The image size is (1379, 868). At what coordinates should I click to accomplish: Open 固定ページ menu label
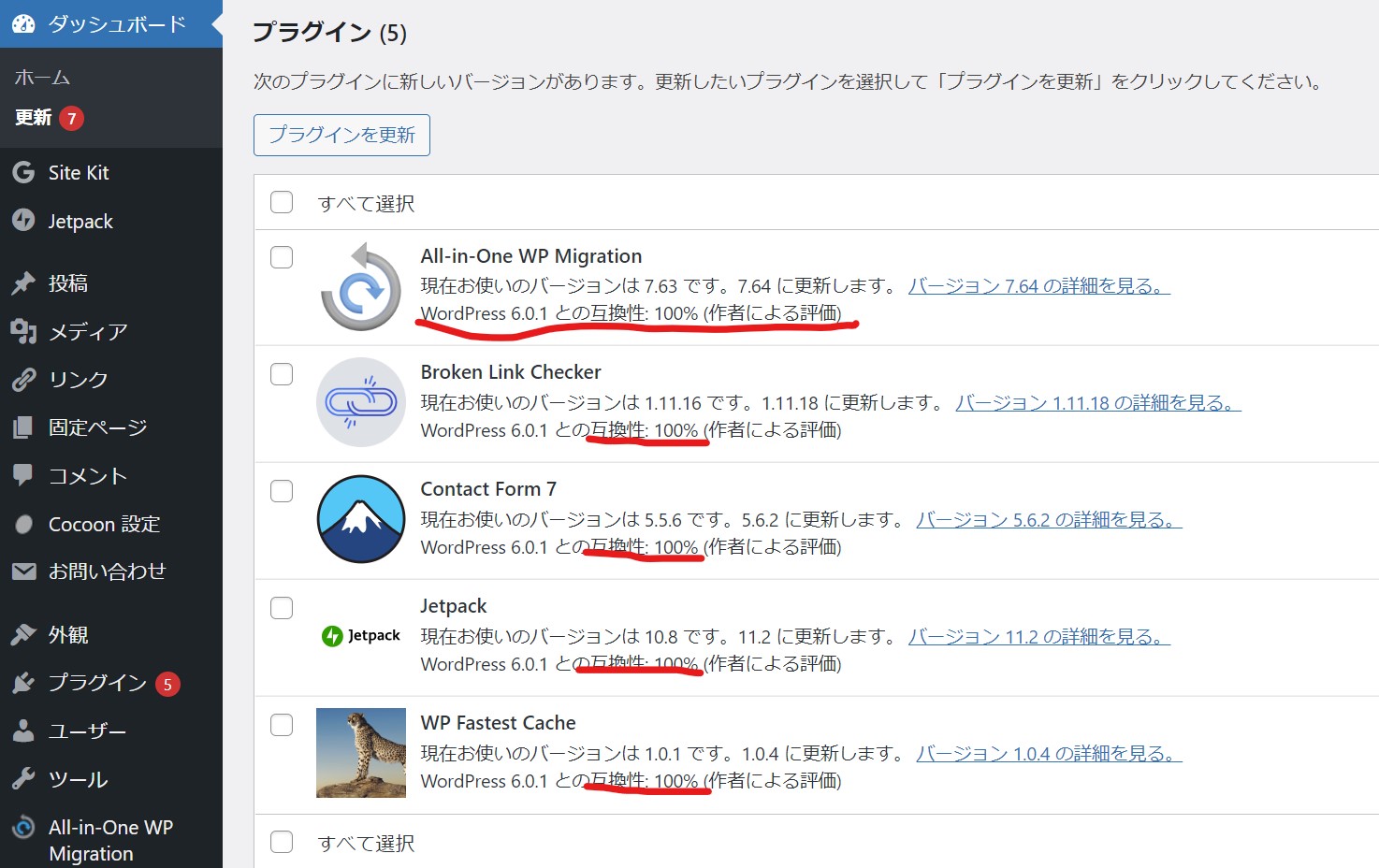[x=98, y=427]
